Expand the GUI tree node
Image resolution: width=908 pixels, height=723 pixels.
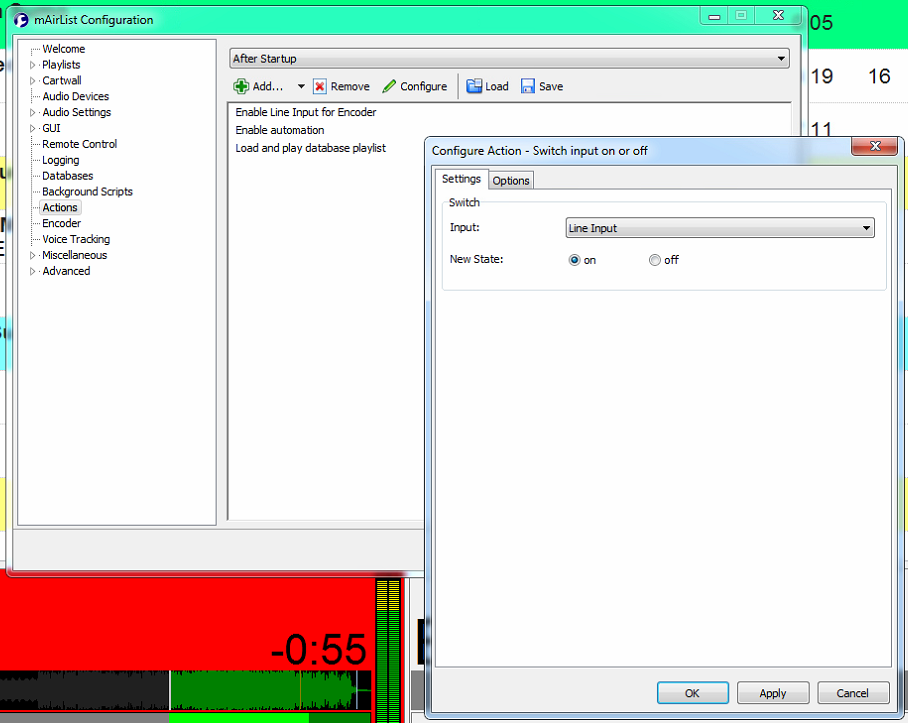(32, 128)
